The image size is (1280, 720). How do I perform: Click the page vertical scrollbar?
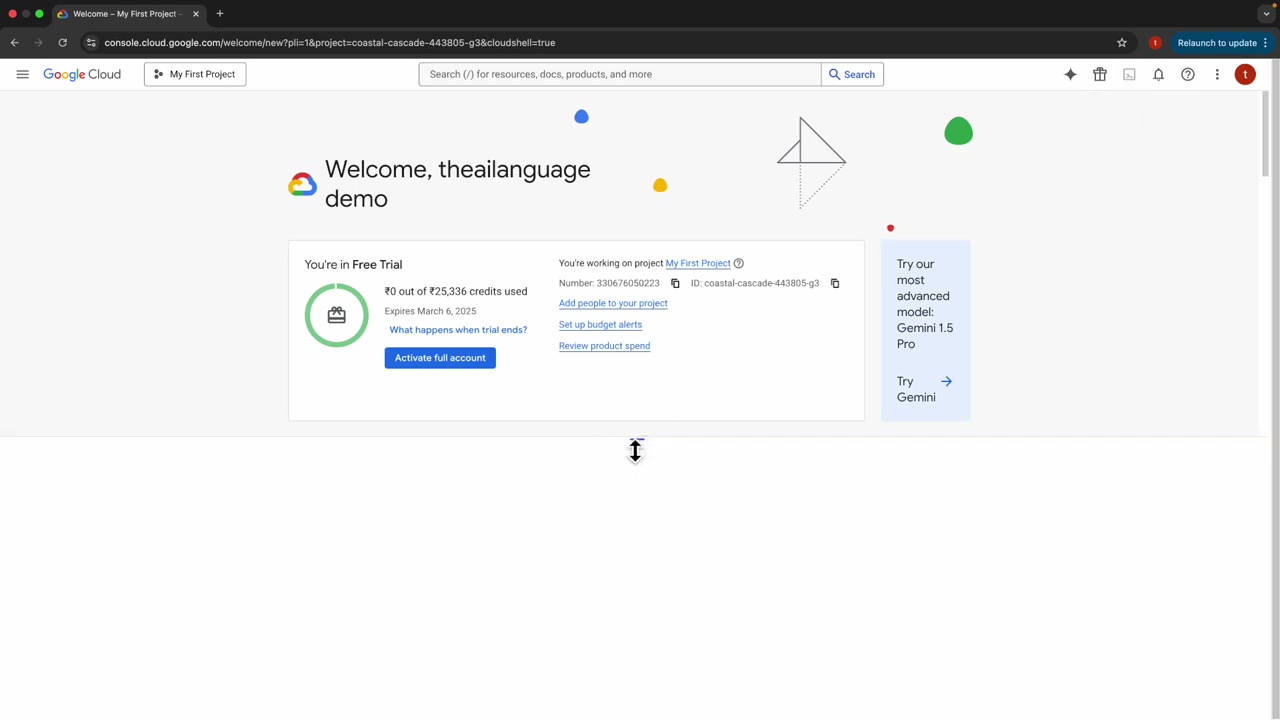[1266, 135]
